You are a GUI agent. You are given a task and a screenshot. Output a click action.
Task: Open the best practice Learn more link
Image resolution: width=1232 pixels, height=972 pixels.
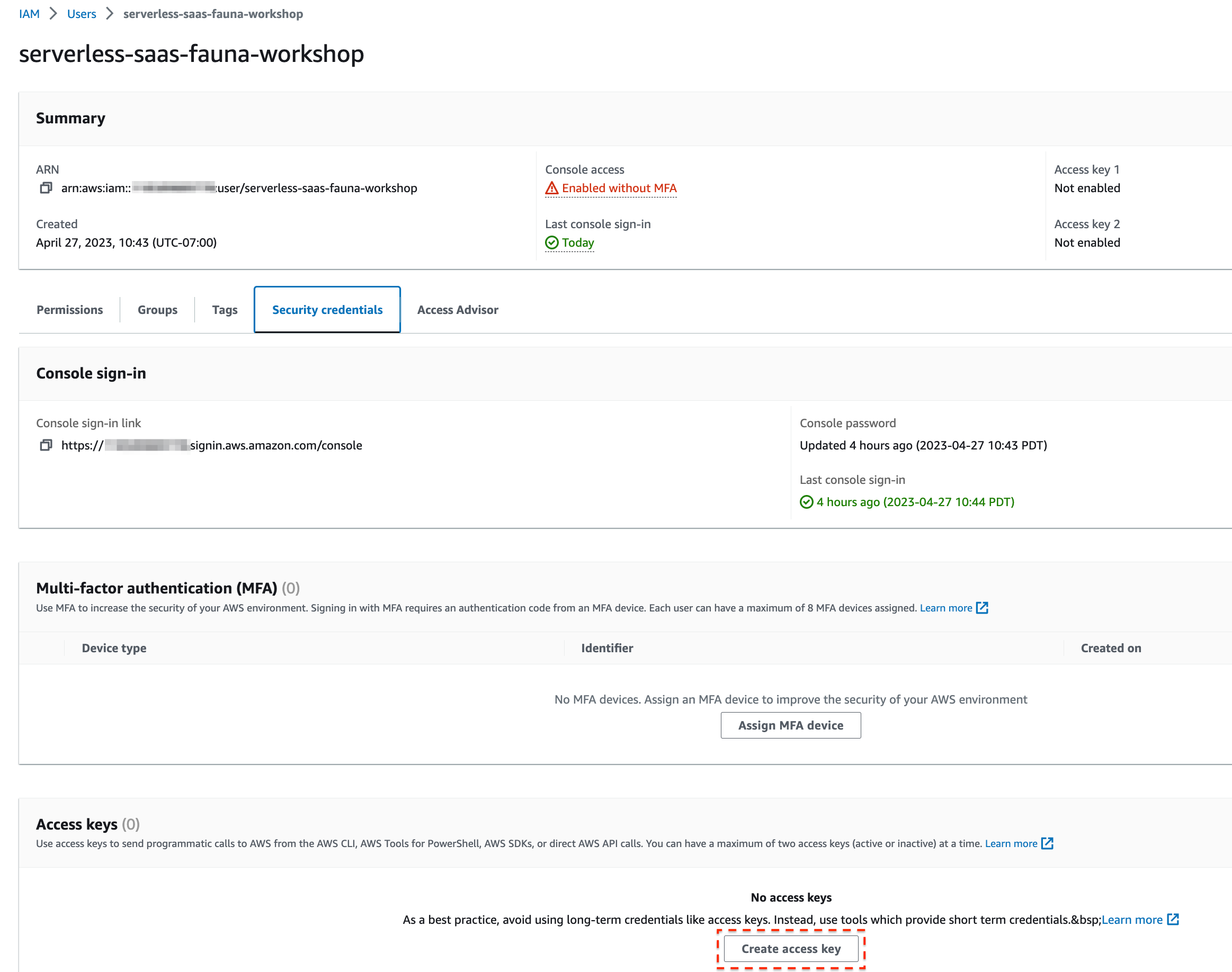point(1132,920)
